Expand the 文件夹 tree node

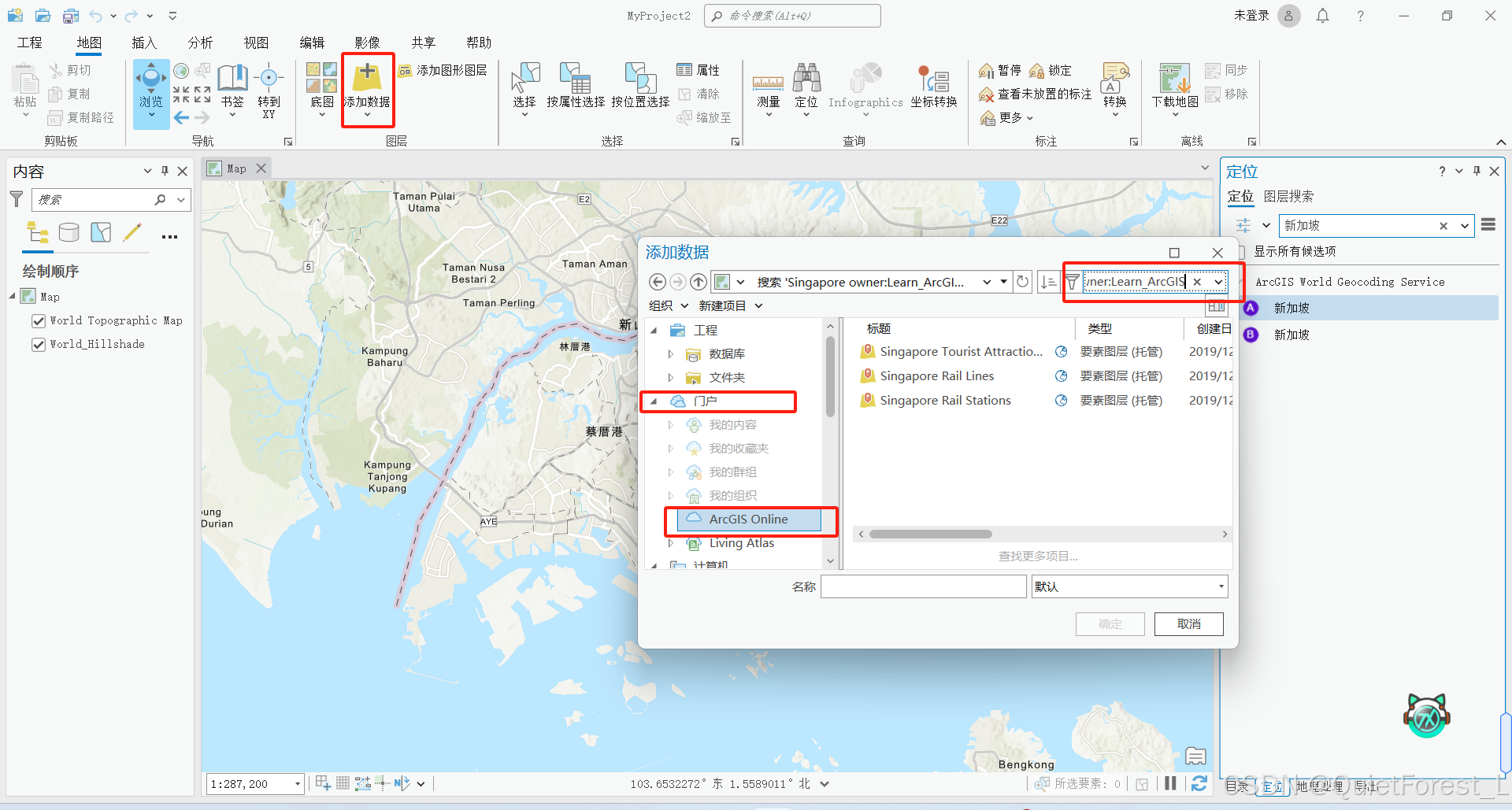671,378
